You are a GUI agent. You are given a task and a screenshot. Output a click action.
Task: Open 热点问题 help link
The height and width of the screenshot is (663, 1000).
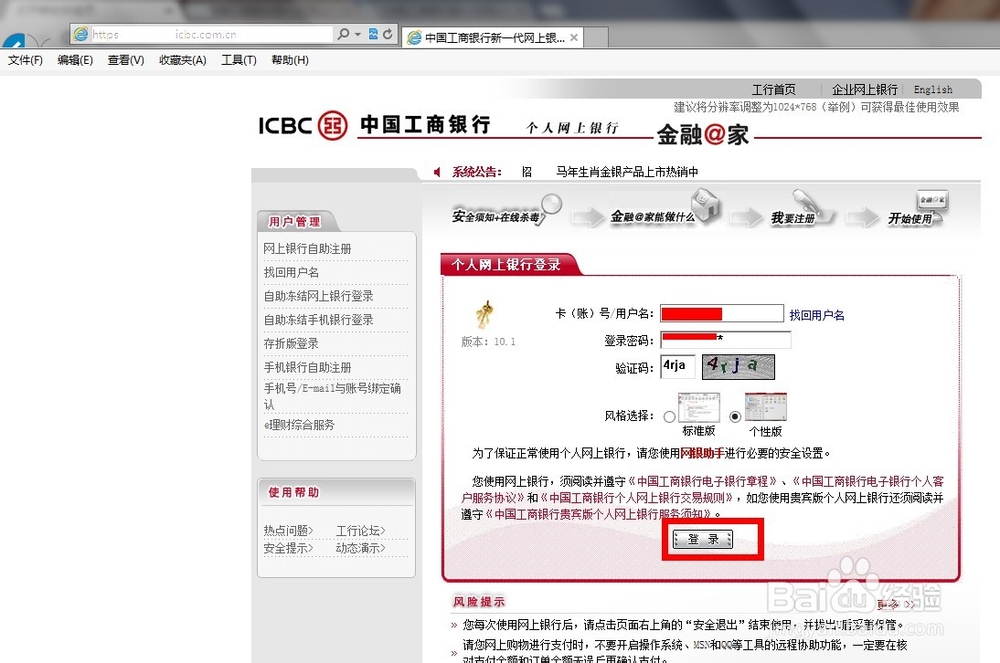[288, 530]
